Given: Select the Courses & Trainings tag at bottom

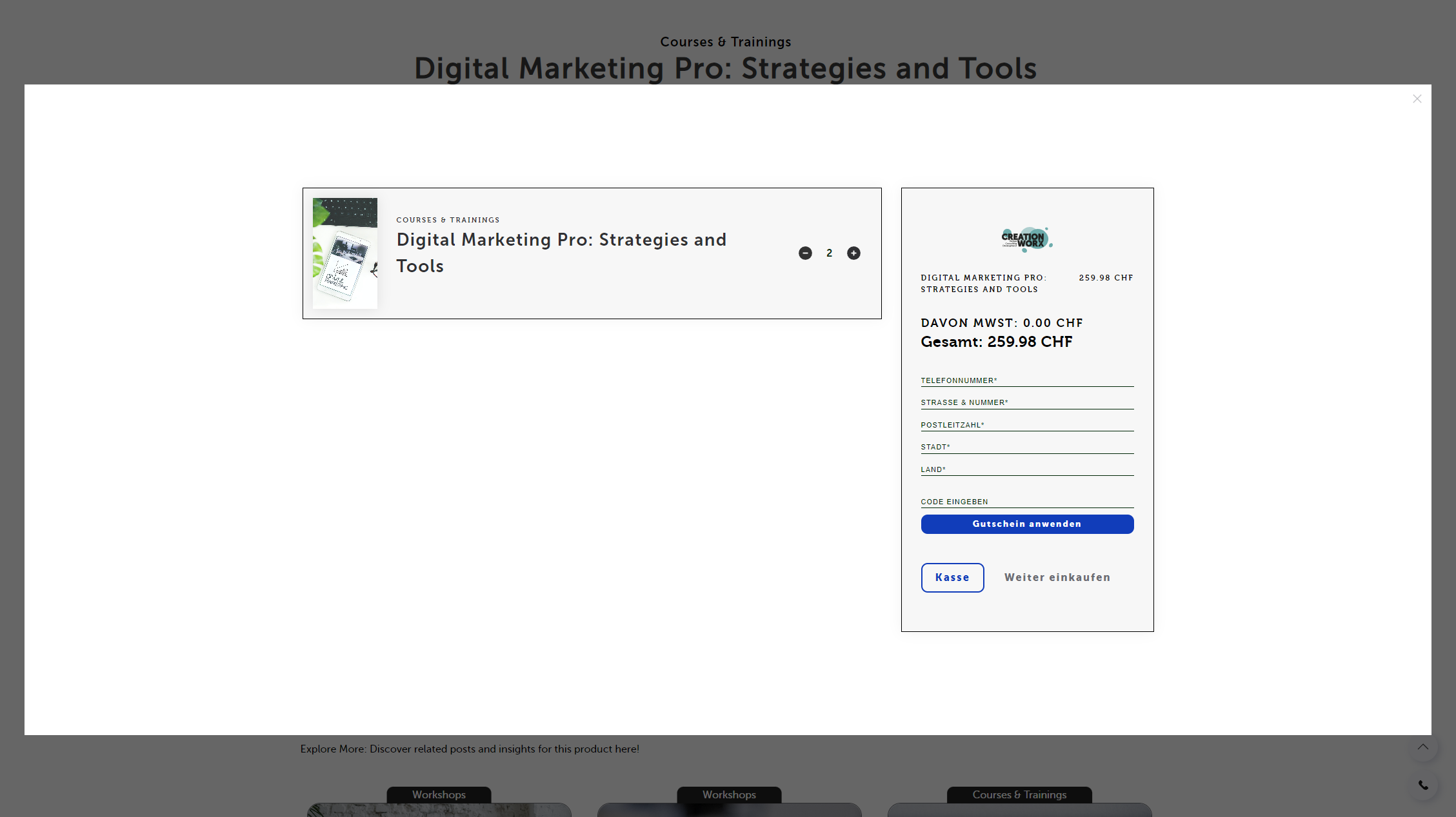Looking at the screenshot, I should [x=1019, y=794].
